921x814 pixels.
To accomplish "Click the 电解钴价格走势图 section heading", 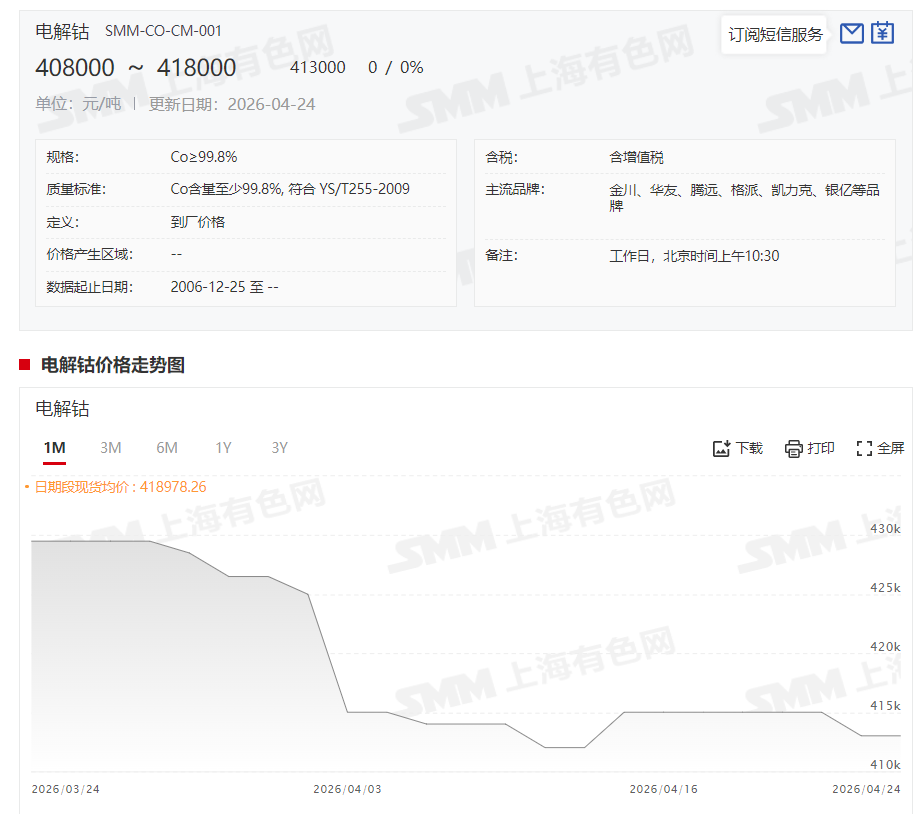I will click(112, 365).
